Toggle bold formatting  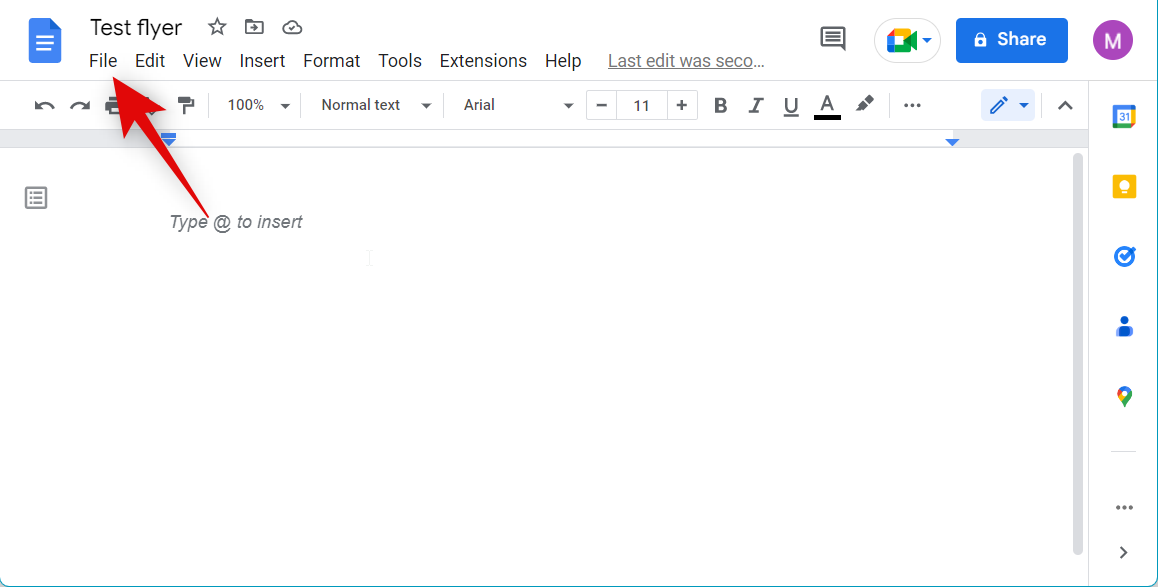(x=720, y=105)
